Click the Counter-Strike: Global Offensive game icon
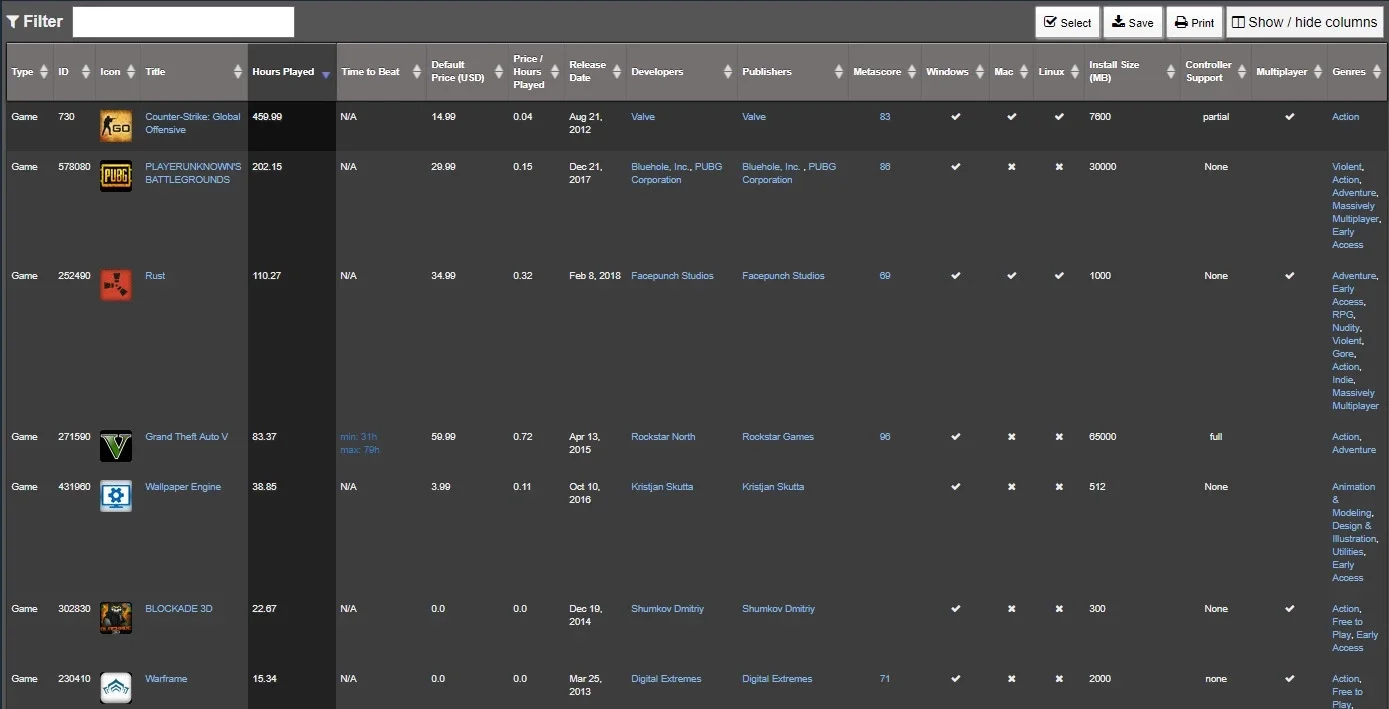 pos(116,126)
